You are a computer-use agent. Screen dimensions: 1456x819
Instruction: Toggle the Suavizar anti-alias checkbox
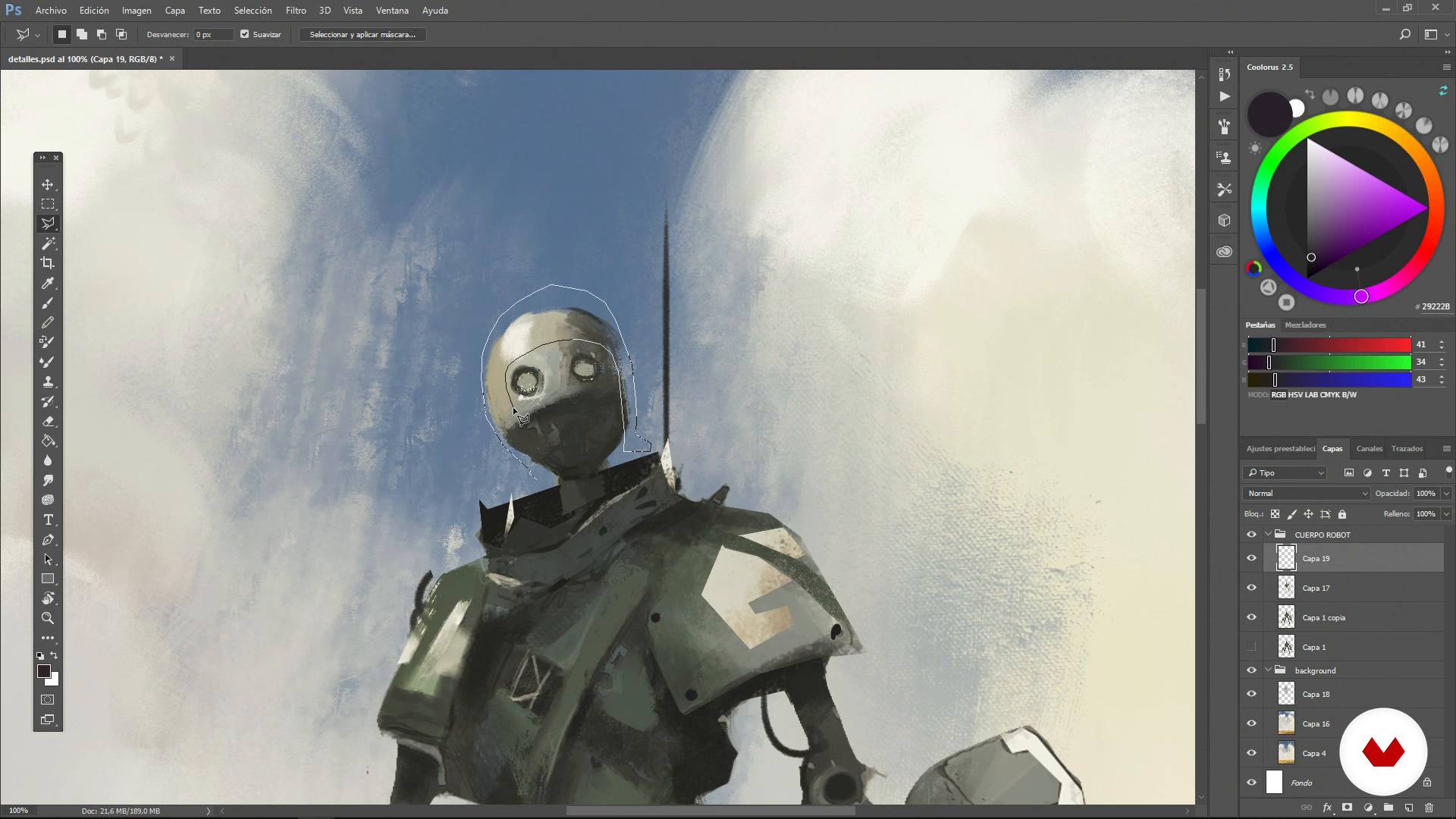coord(244,34)
